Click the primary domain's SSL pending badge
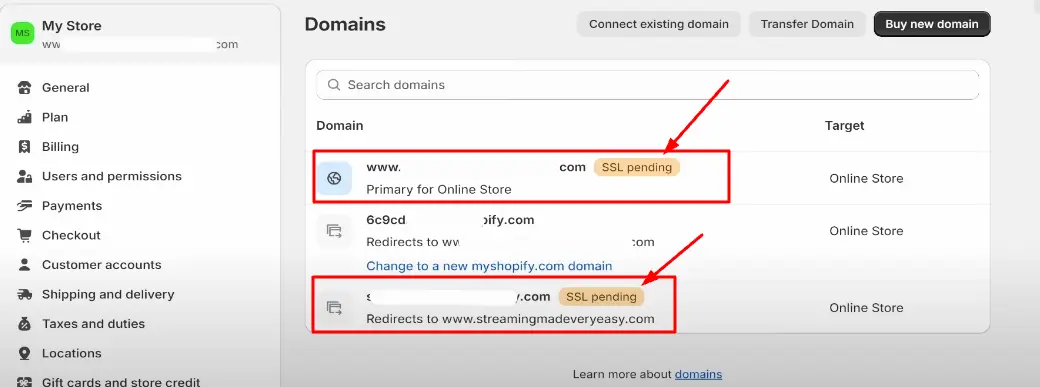The image size is (1040, 387). click(636, 167)
